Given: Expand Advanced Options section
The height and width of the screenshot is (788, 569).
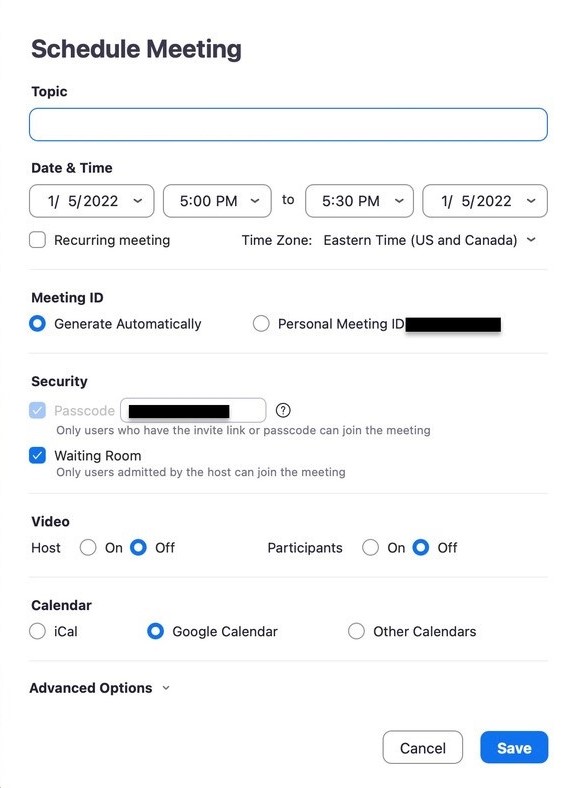Looking at the screenshot, I should [100, 688].
